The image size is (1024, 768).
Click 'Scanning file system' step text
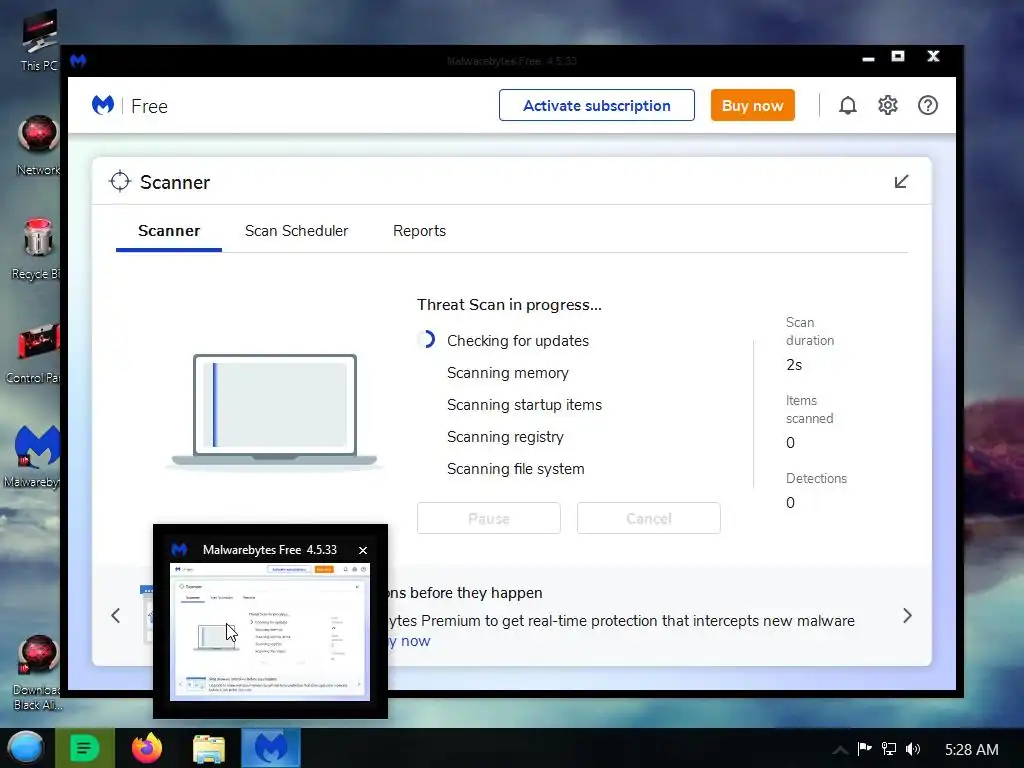[515, 468]
